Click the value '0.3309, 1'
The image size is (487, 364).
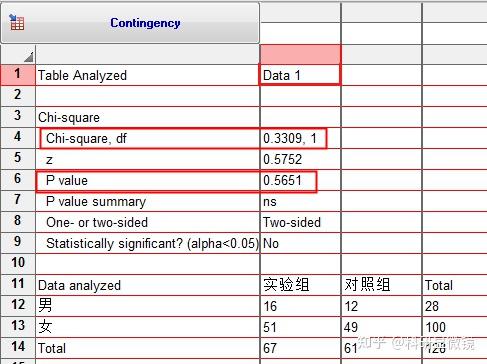290,138
